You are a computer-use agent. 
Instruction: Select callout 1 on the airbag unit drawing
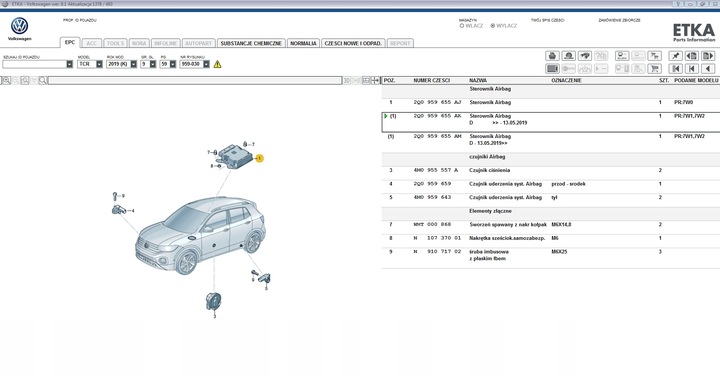coord(259,158)
